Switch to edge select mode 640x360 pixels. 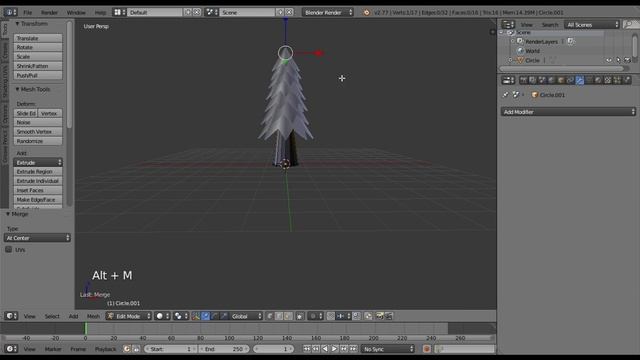tap(279, 316)
